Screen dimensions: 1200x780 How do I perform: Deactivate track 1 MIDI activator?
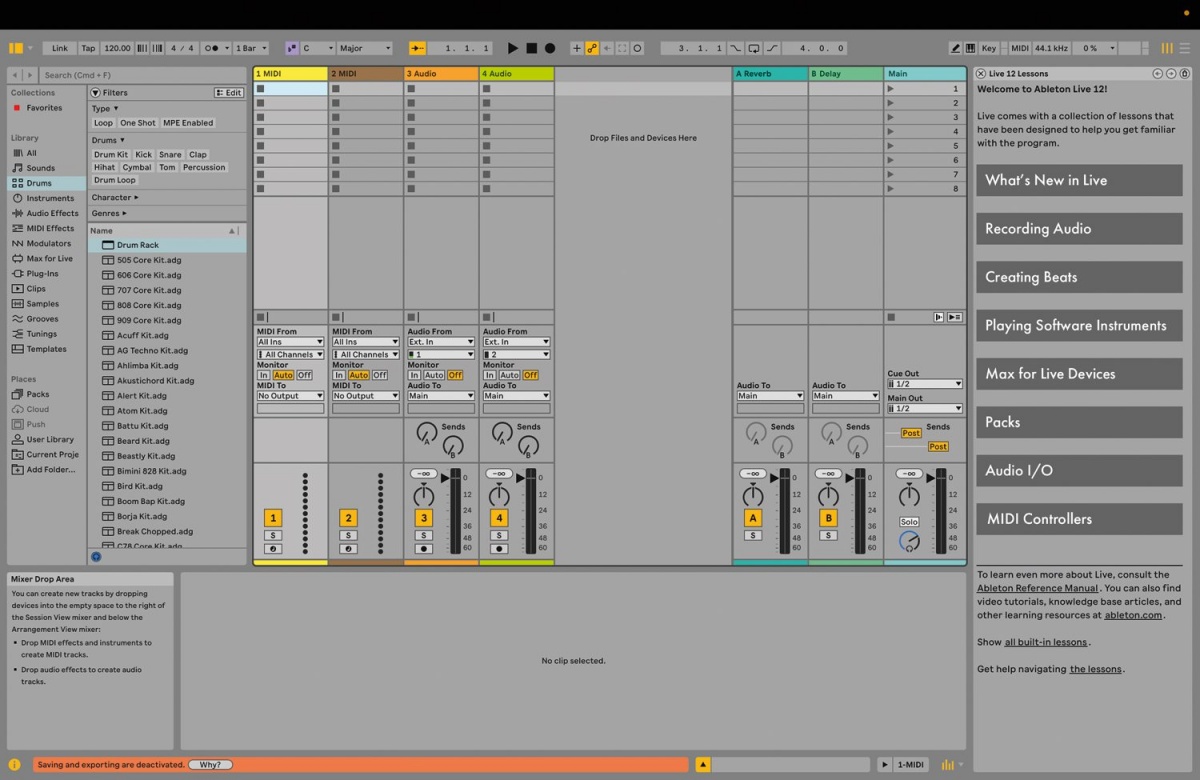click(273, 518)
